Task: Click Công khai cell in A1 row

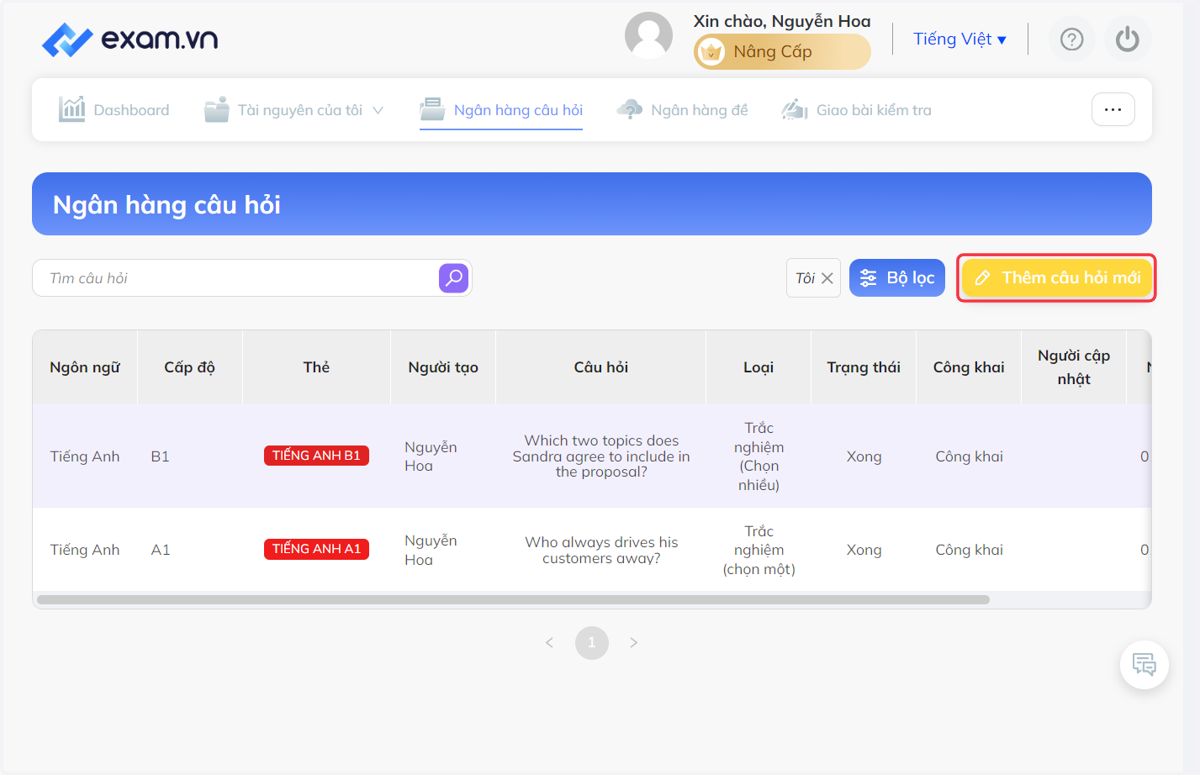Action: (969, 549)
